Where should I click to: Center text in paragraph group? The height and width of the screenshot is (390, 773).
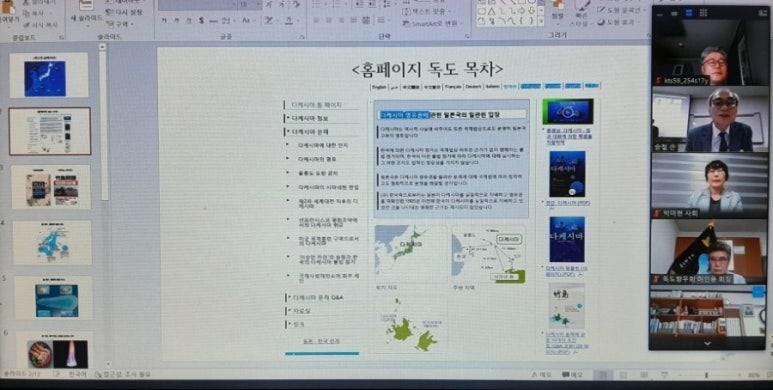[329, 21]
